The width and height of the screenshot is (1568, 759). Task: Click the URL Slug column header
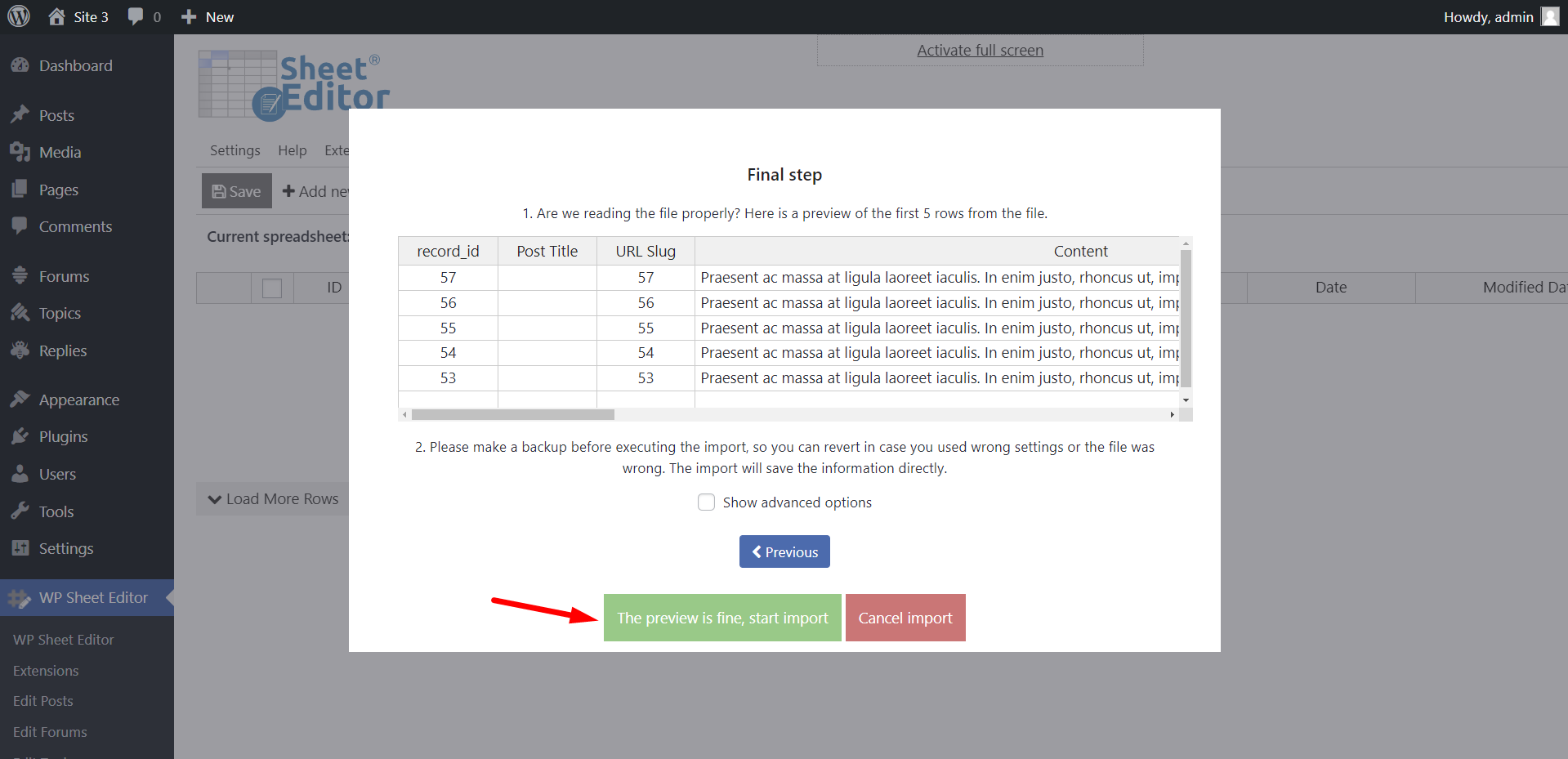click(x=646, y=252)
